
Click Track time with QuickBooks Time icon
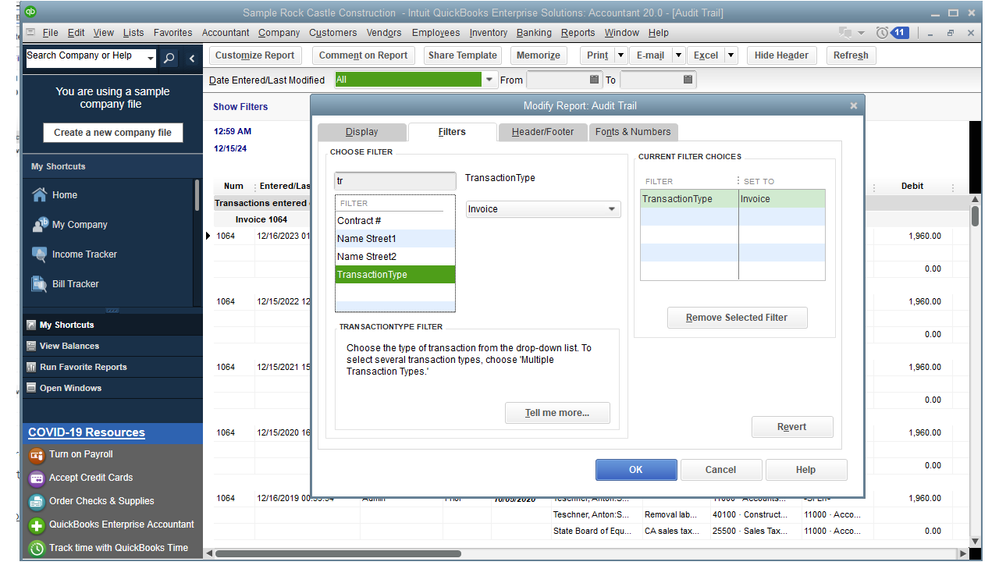click(36, 548)
